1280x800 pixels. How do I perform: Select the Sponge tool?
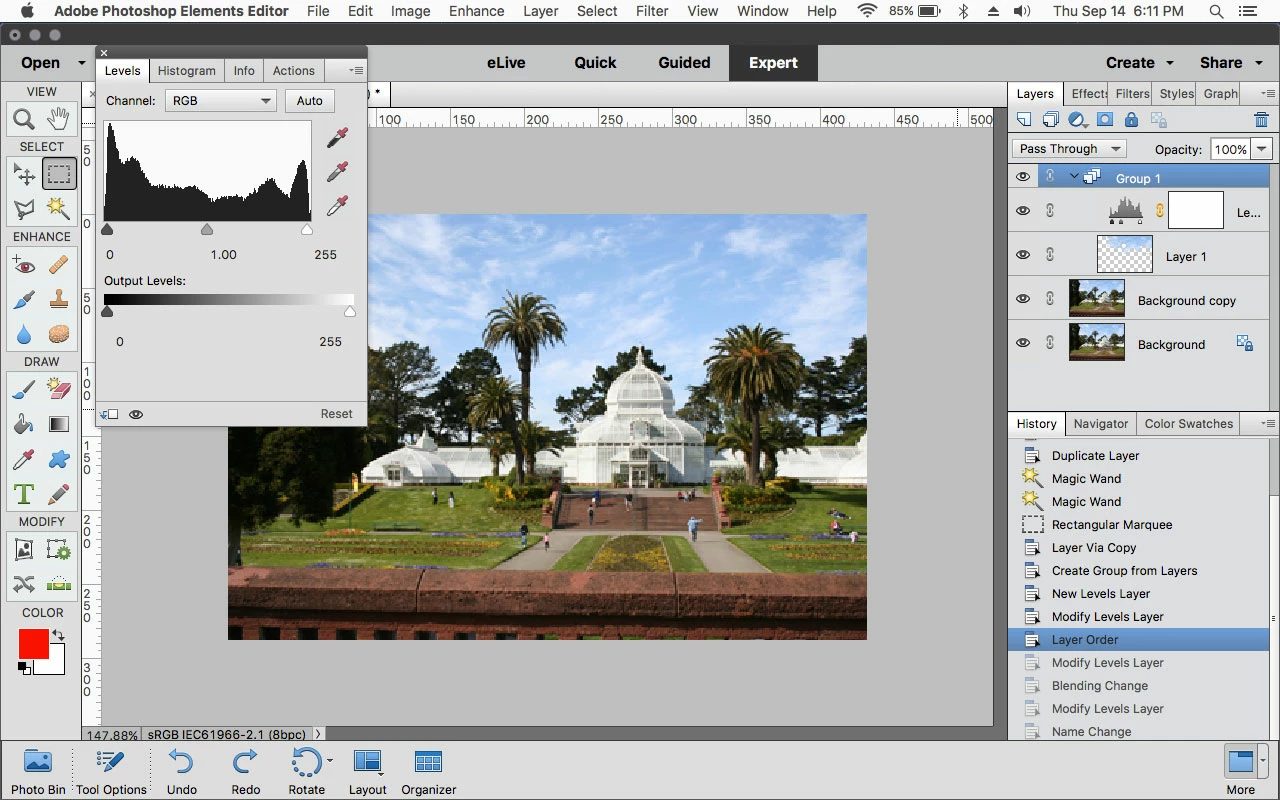coord(58,333)
